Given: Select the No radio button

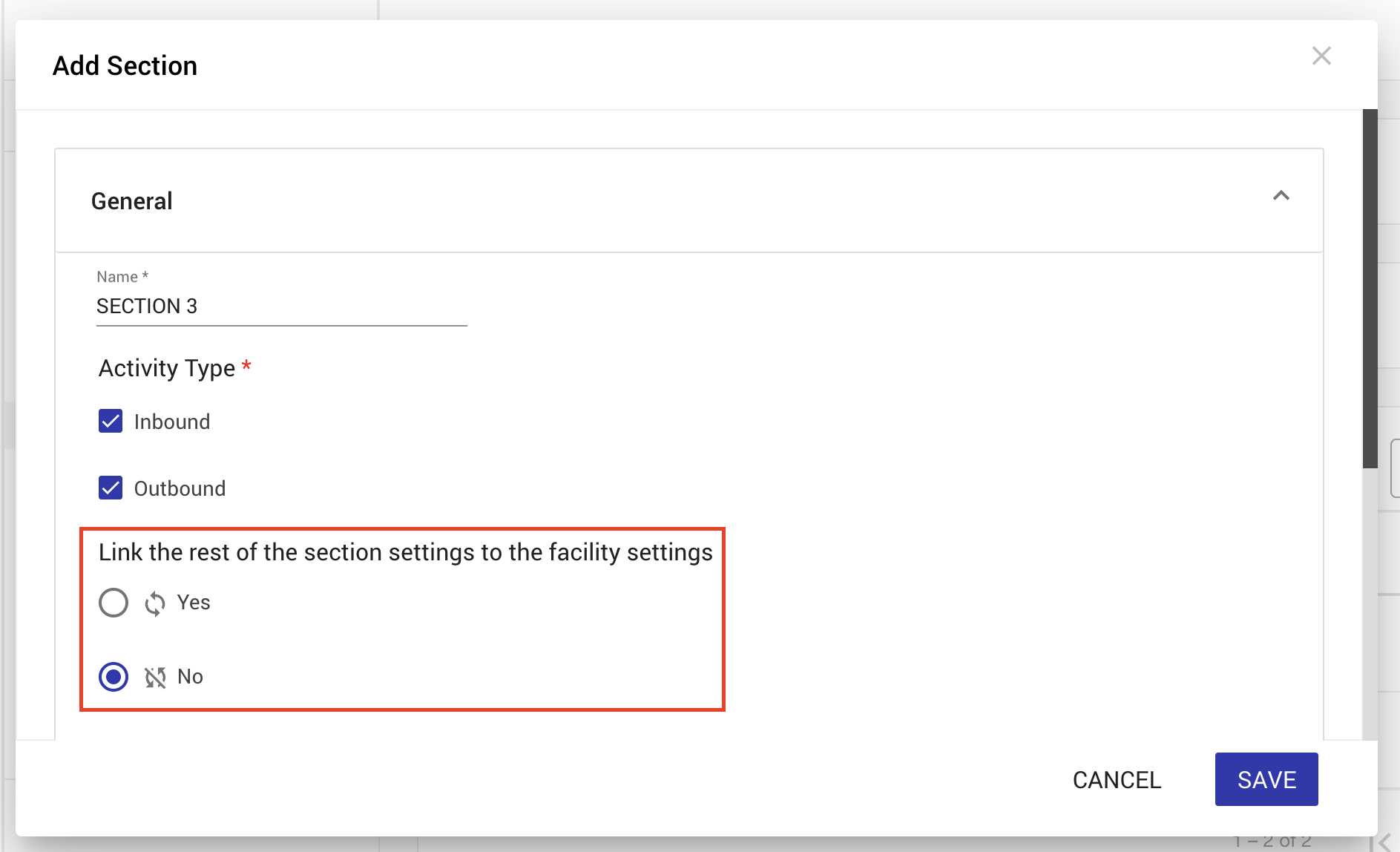Looking at the screenshot, I should [114, 677].
